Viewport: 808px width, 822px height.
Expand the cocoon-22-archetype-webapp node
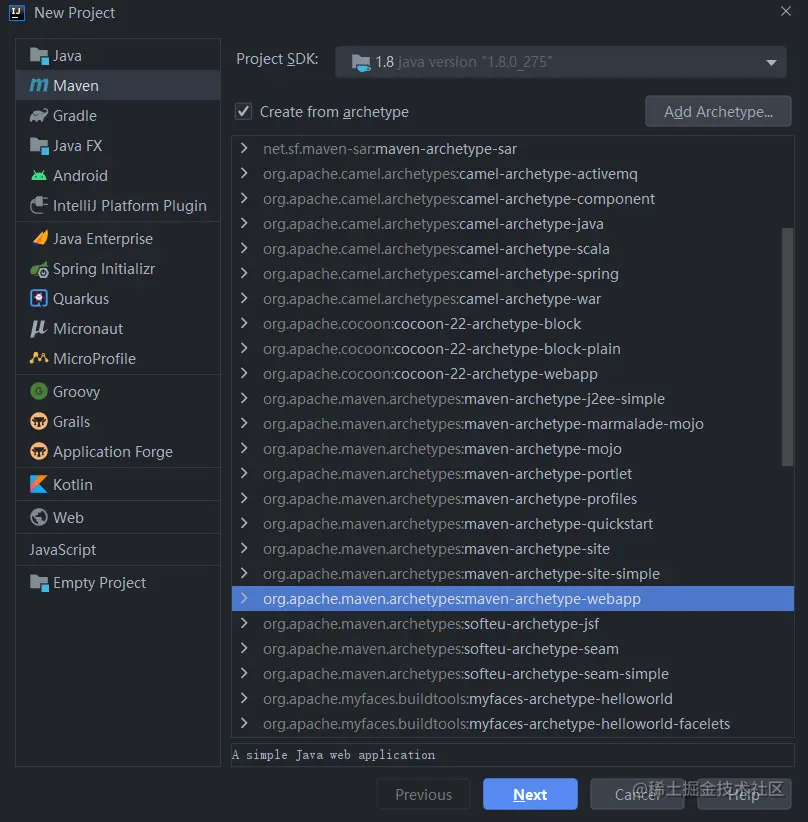pyautogui.click(x=244, y=373)
